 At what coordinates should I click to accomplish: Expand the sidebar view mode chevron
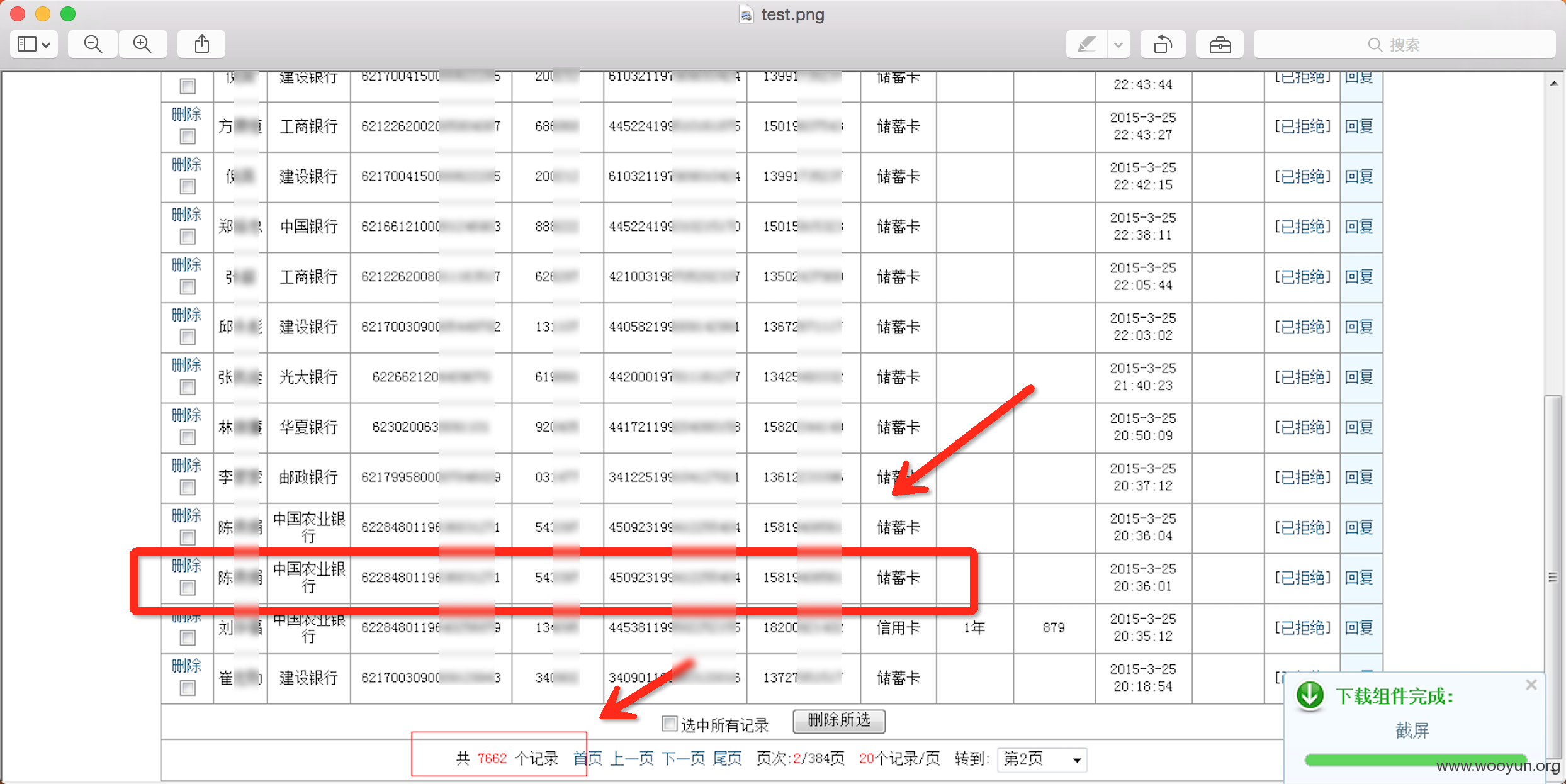click(x=46, y=45)
